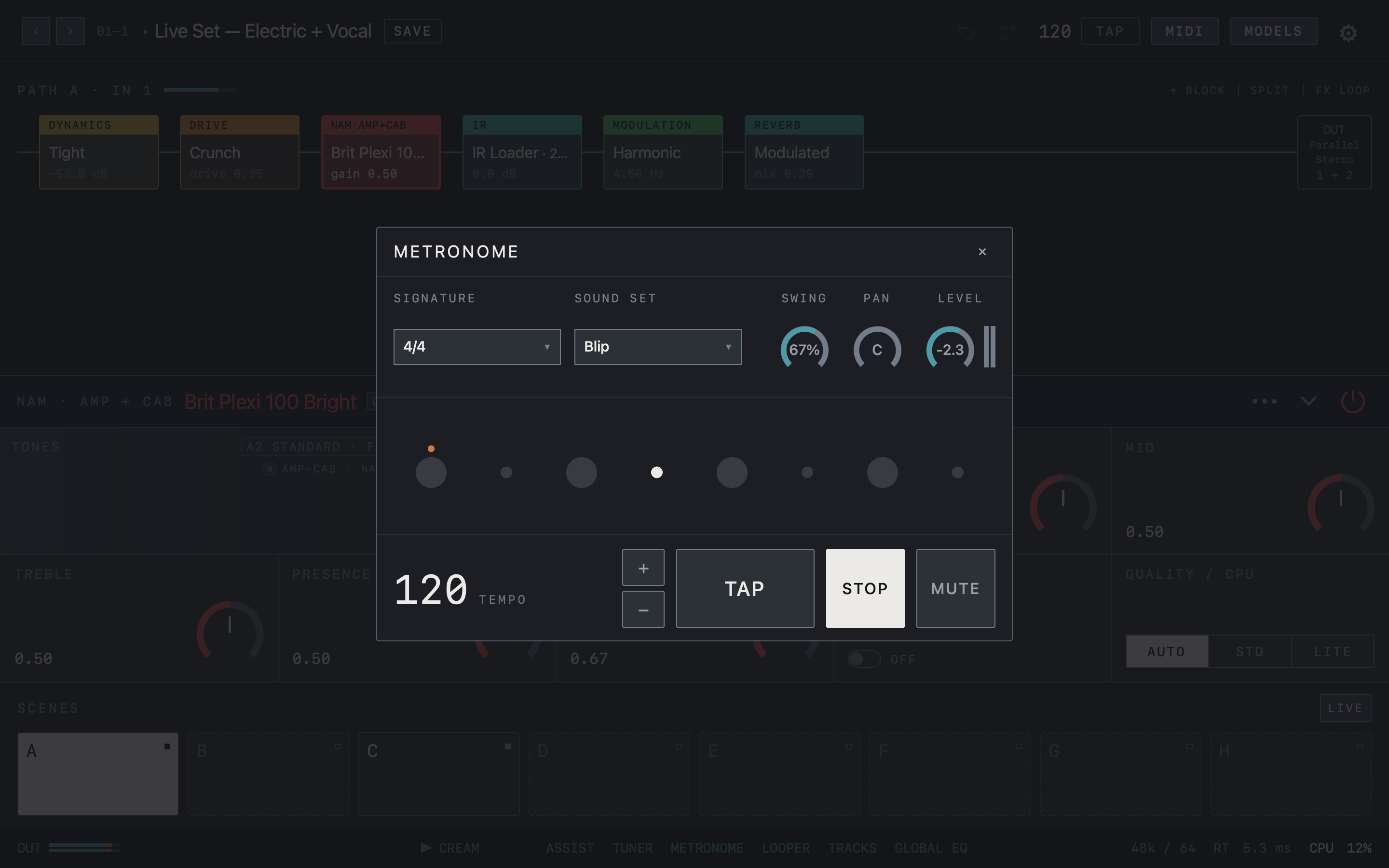Go to previous preset arrow

click(36, 31)
